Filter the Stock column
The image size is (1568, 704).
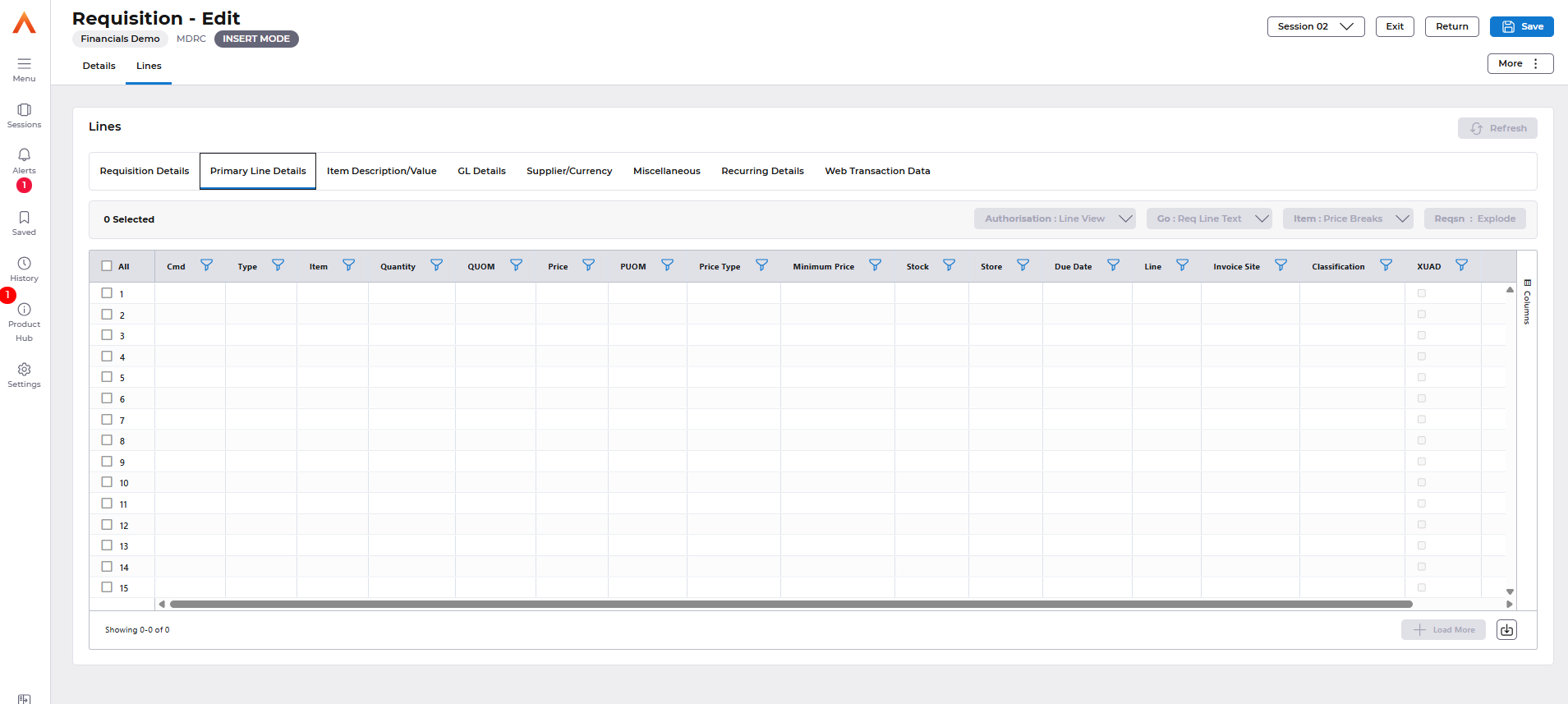tap(950, 265)
